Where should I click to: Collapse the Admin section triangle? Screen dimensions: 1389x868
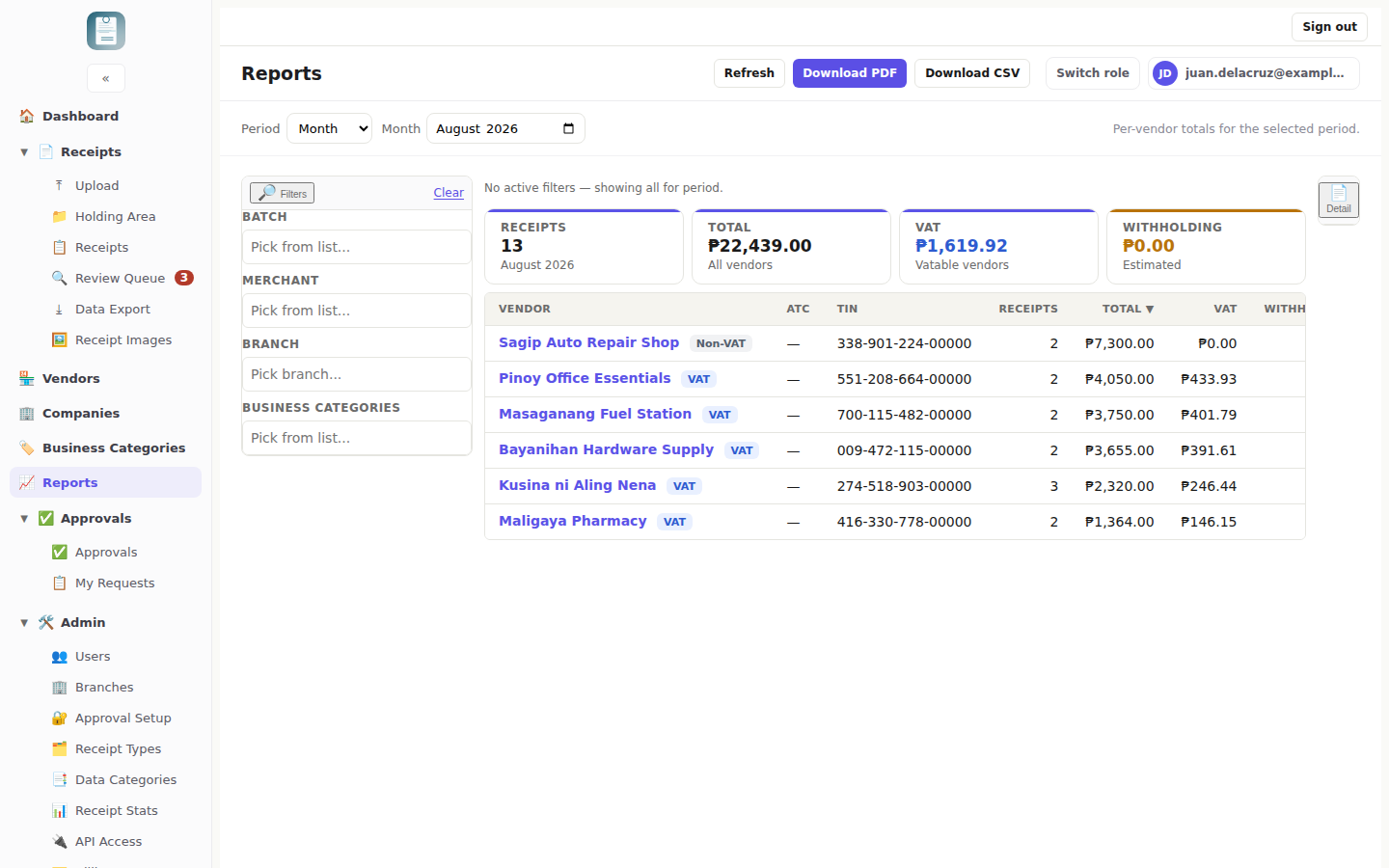24,623
